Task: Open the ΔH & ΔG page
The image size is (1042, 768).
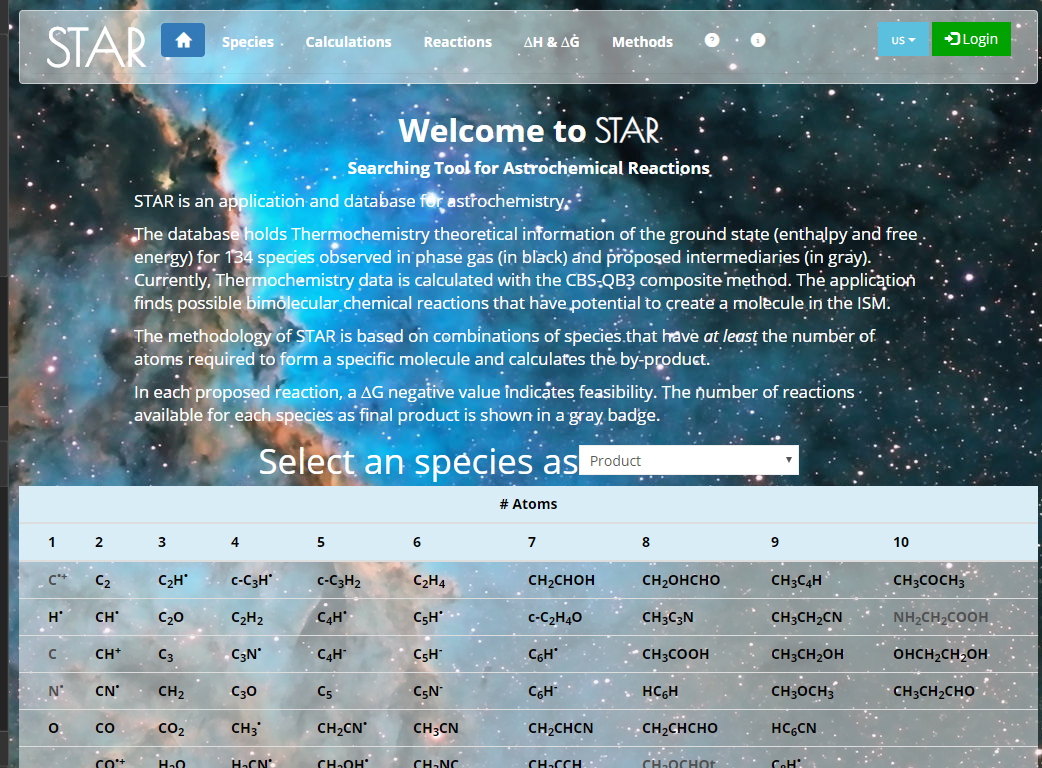Action: 551,42
